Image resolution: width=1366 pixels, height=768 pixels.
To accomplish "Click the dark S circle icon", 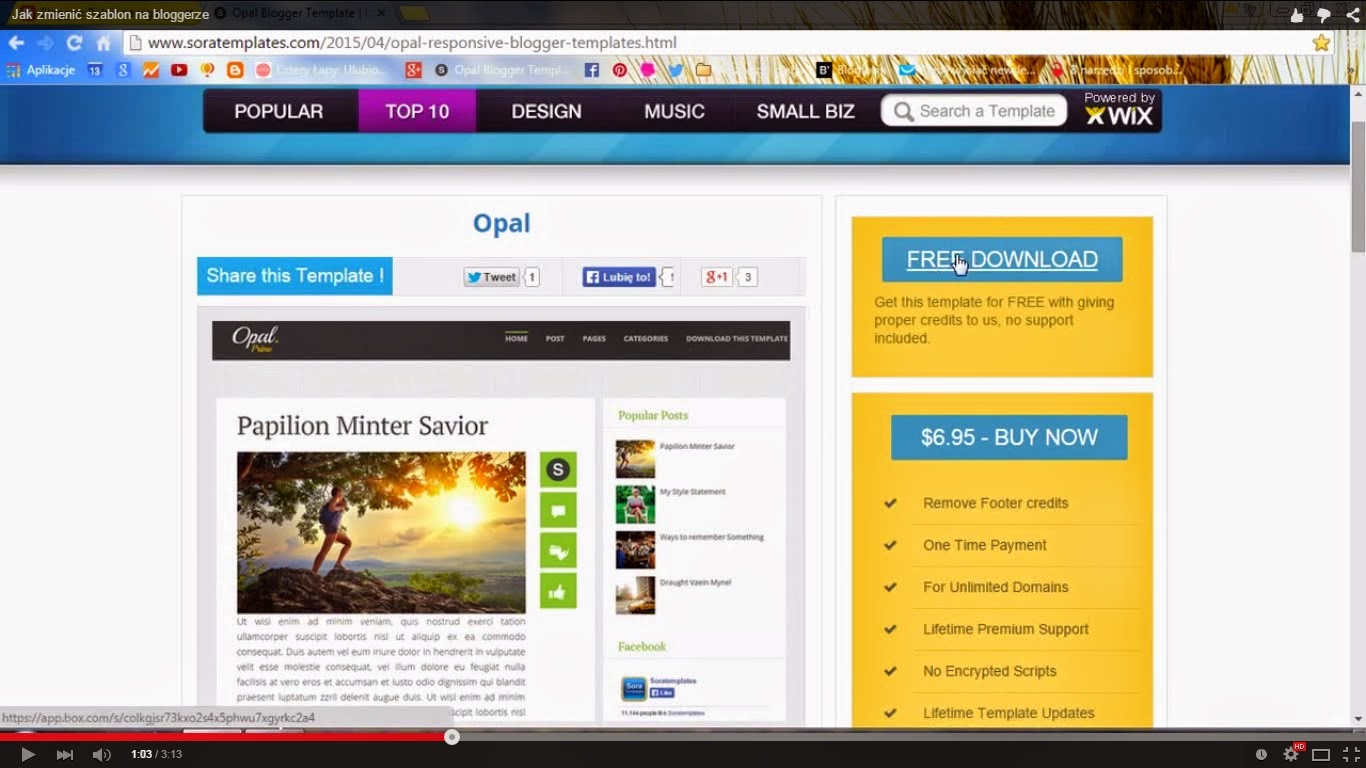I will [x=558, y=469].
